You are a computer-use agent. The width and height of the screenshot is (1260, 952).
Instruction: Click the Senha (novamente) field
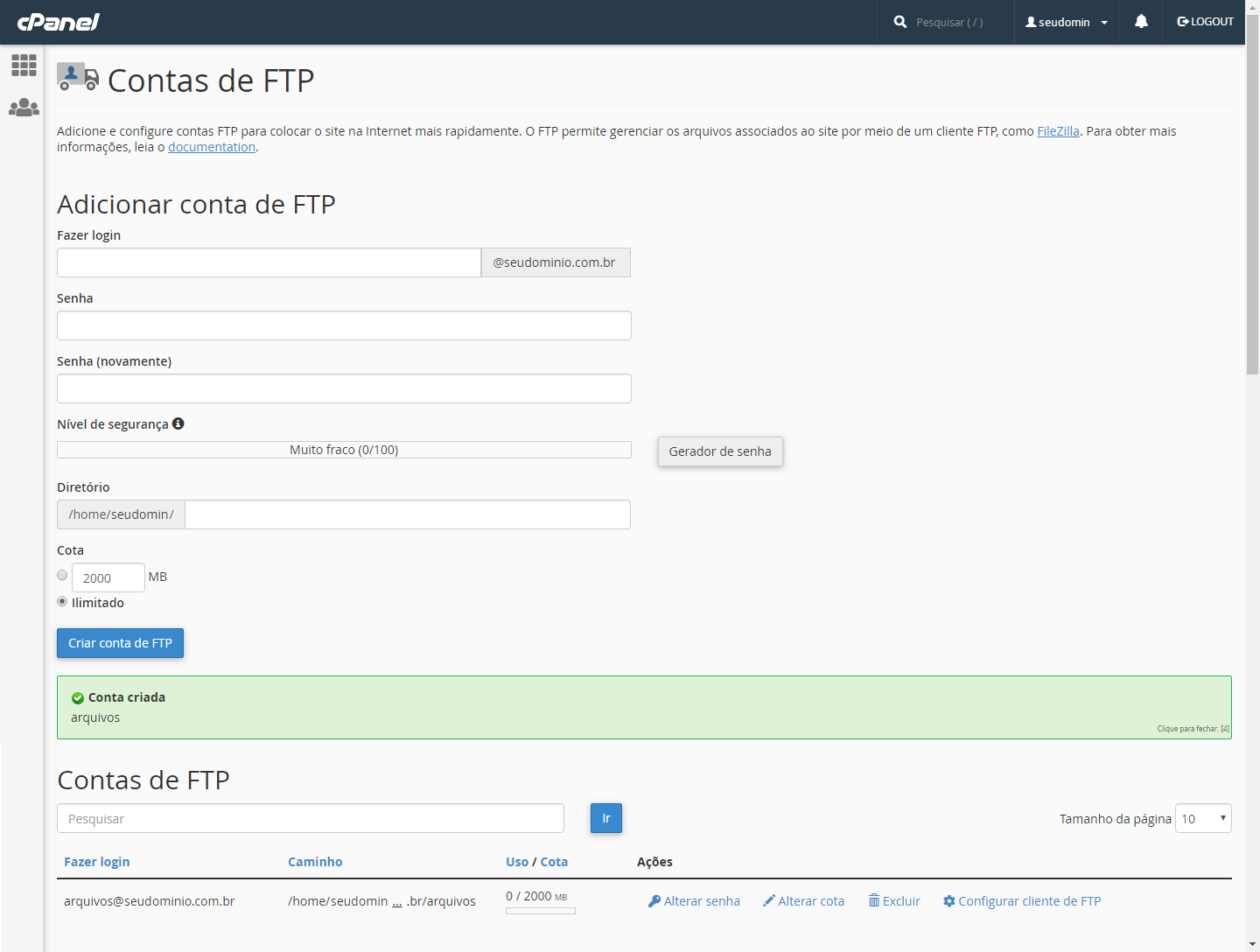pos(344,388)
